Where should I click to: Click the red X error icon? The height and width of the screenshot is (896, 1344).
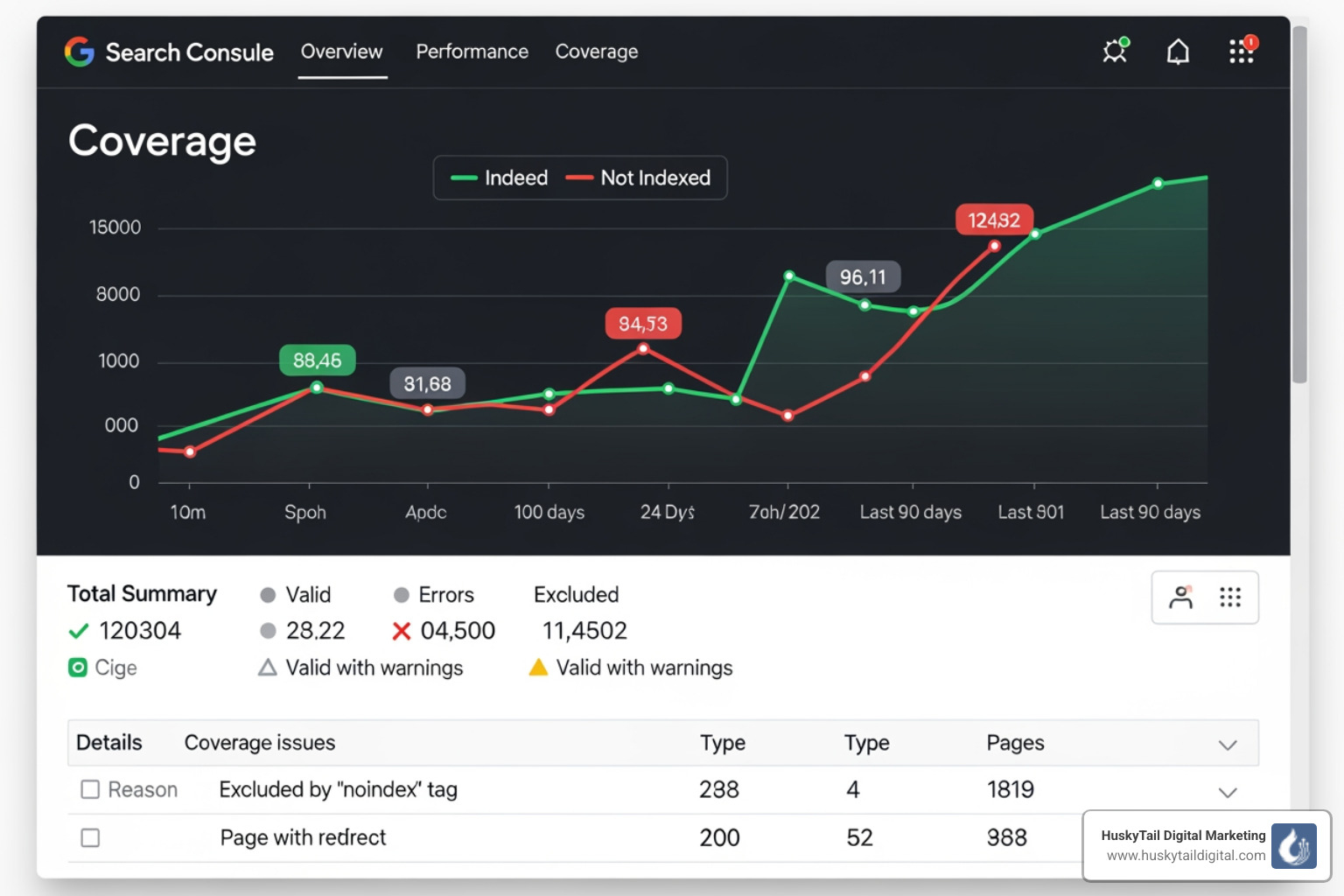tap(401, 630)
